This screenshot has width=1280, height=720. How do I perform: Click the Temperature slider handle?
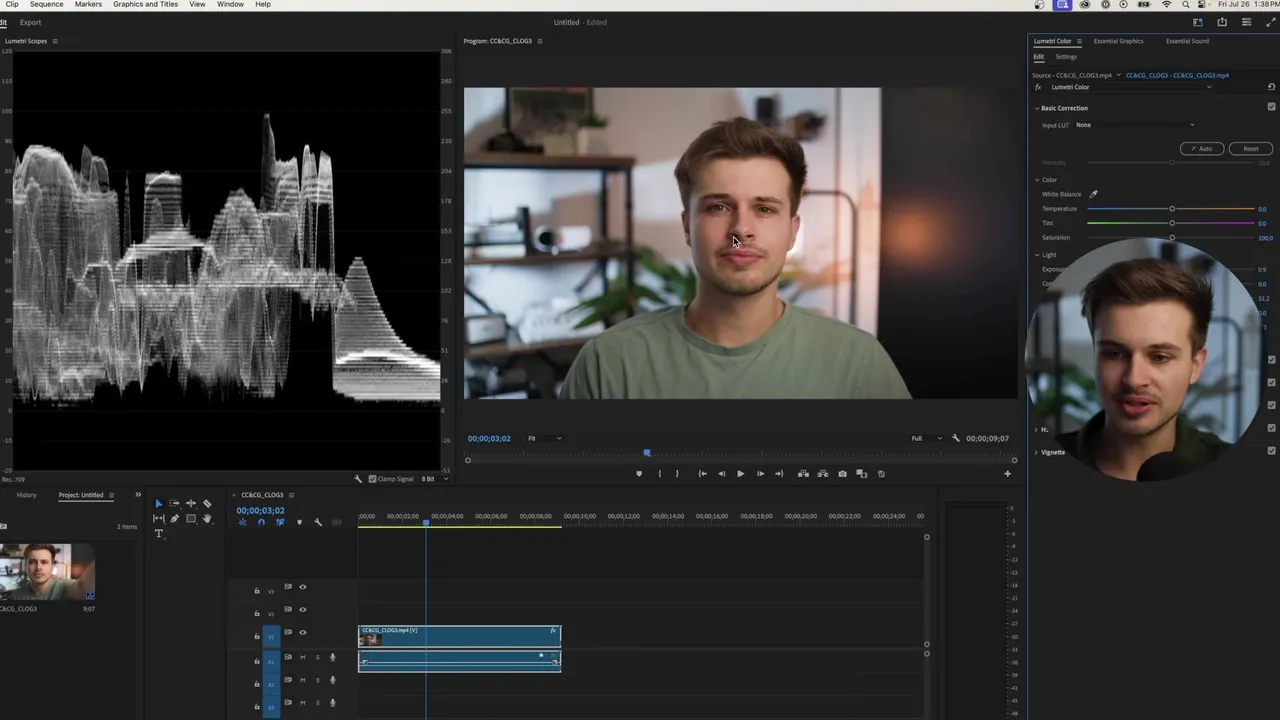1172,209
